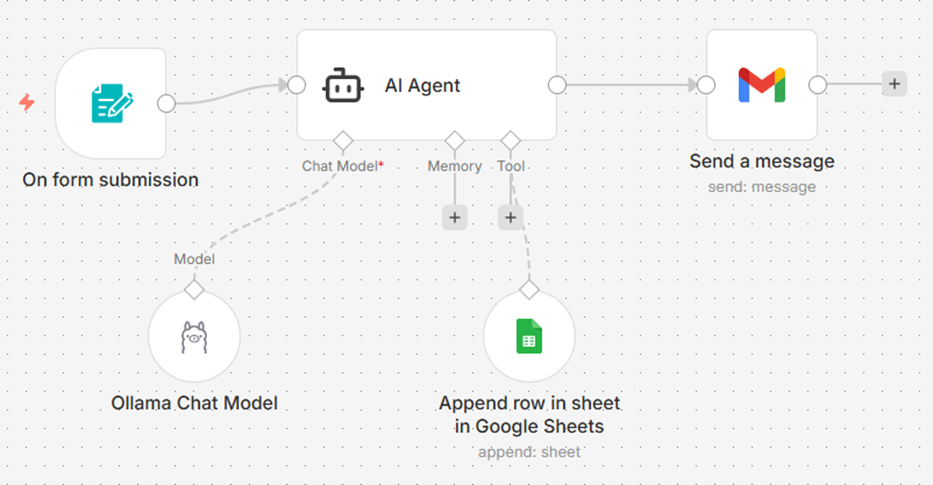Select the Gmail Send a message node
Image resolution: width=933 pixels, height=485 pixels.
coord(761,85)
